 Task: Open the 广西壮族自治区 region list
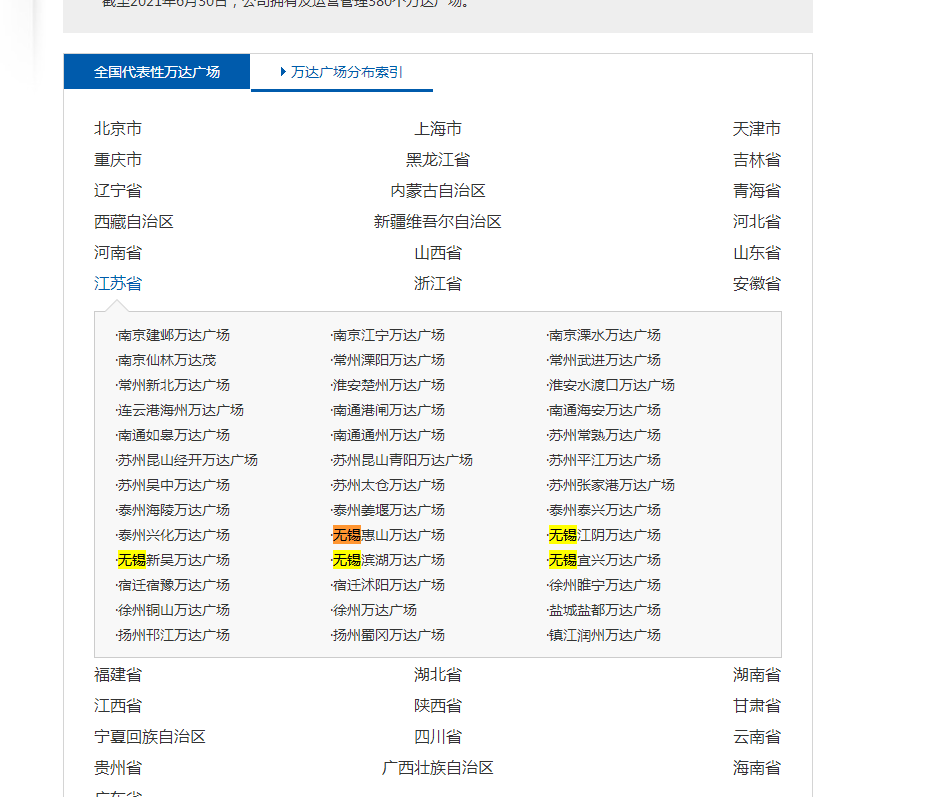click(438, 768)
